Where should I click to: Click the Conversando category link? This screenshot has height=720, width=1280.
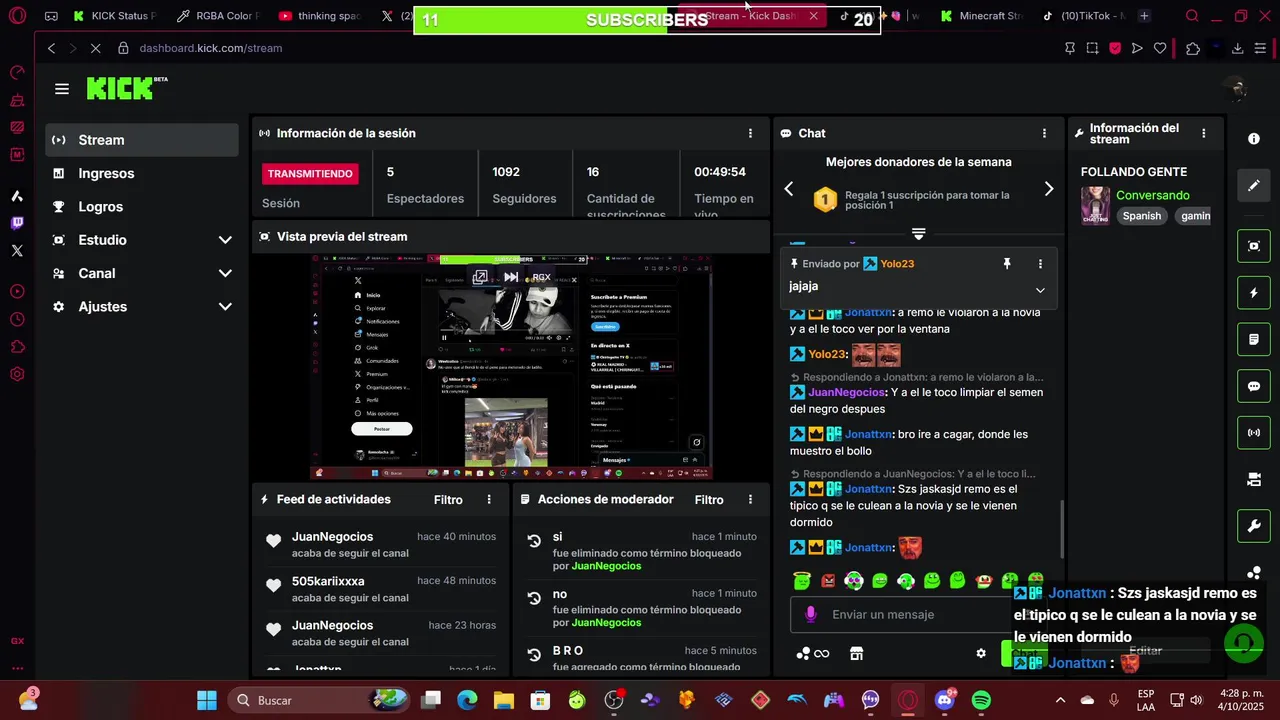(x=1152, y=195)
